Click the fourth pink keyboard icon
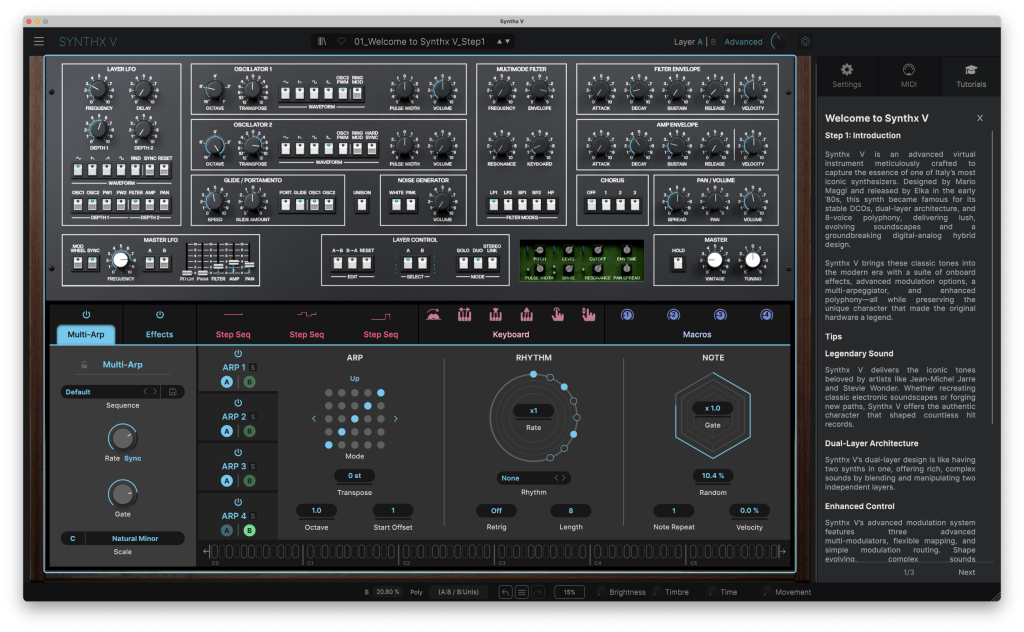This screenshot has width=1024, height=632. pyautogui.click(x=526, y=315)
